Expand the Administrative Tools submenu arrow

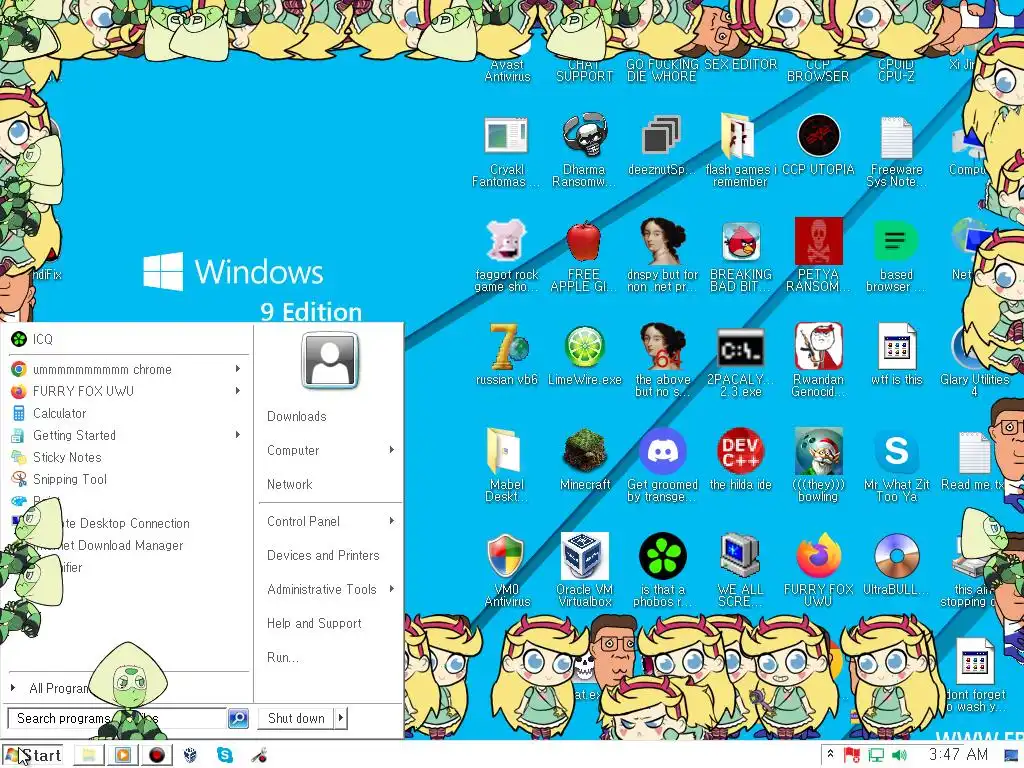click(392, 589)
